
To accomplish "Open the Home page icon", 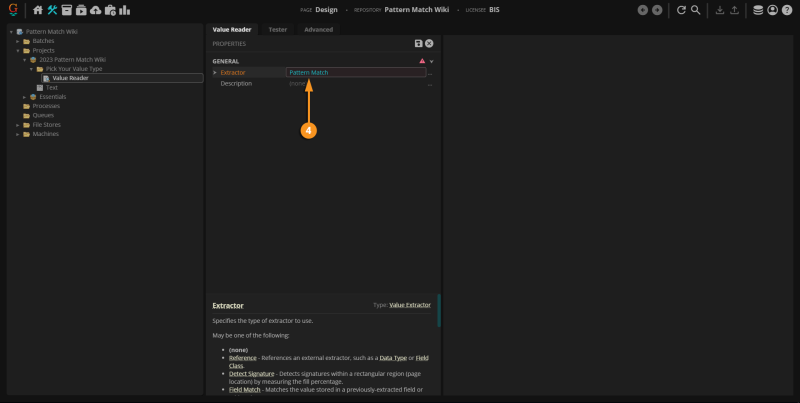I will coord(38,10).
